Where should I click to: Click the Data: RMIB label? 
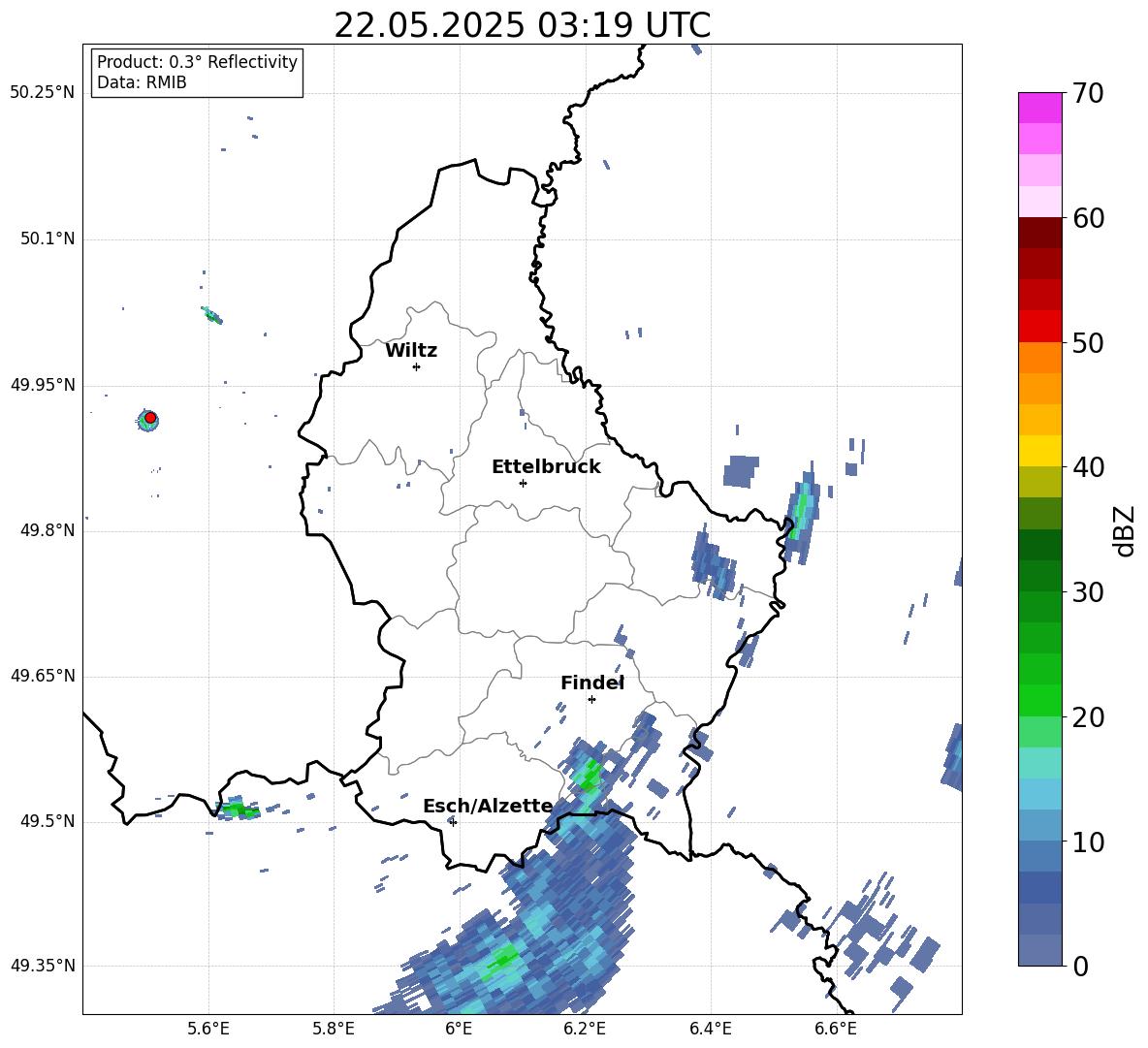click(x=142, y=82)
